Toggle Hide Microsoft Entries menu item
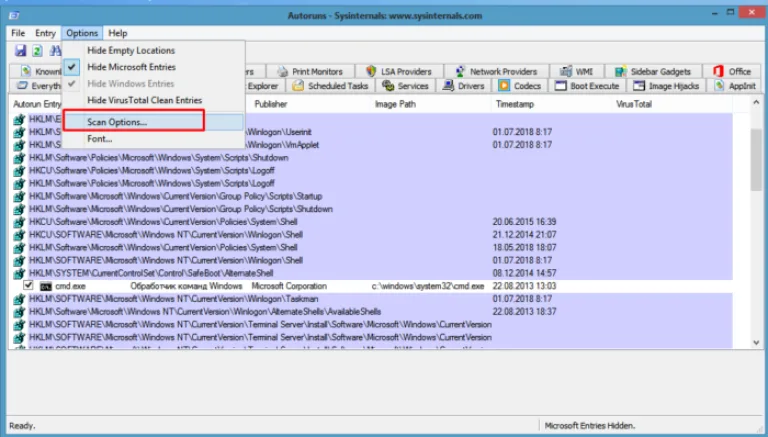768x437 pixels. 153,67
